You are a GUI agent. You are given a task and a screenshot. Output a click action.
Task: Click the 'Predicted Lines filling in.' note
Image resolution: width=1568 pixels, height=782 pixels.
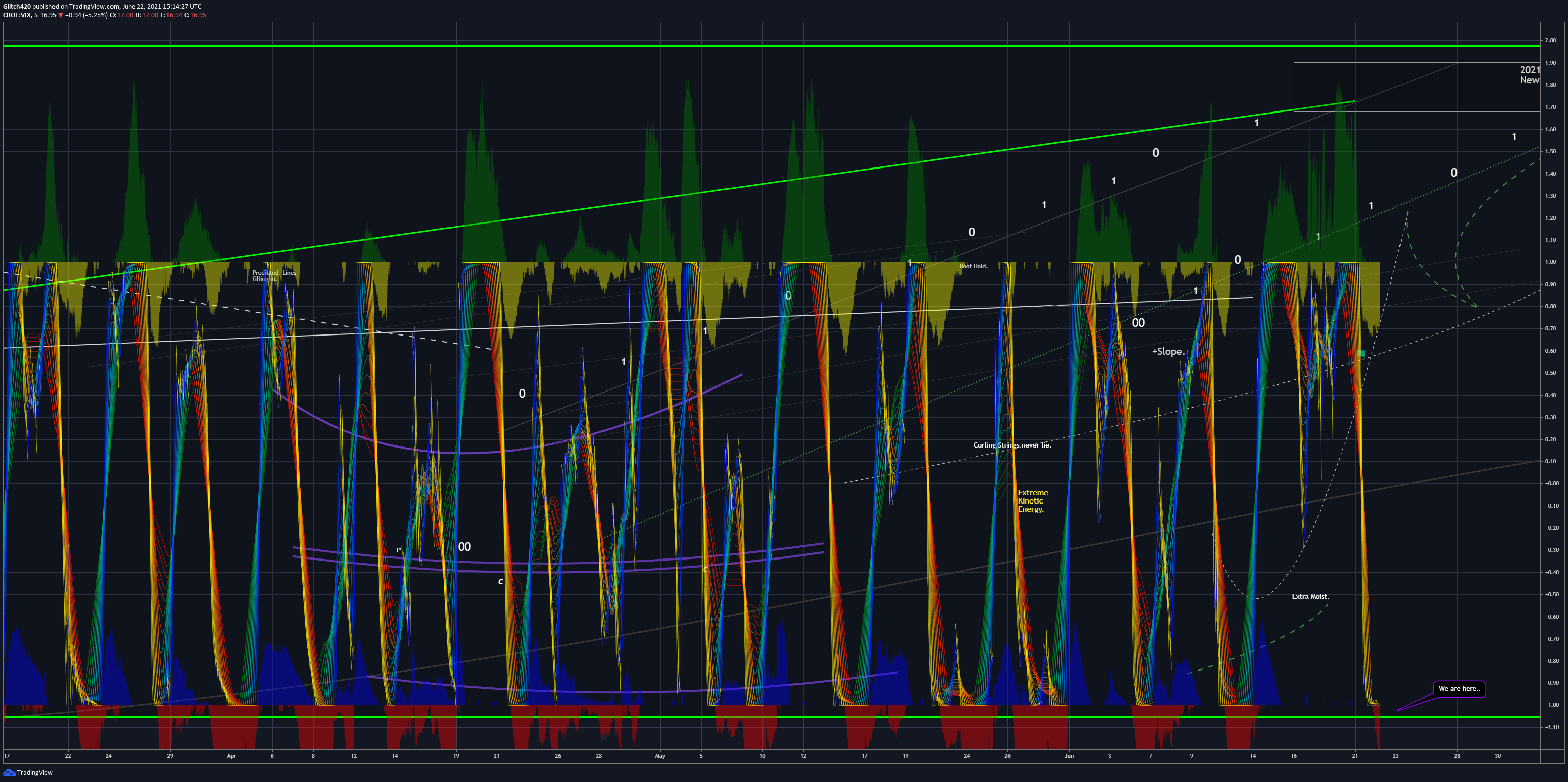[x=274, y=275]
